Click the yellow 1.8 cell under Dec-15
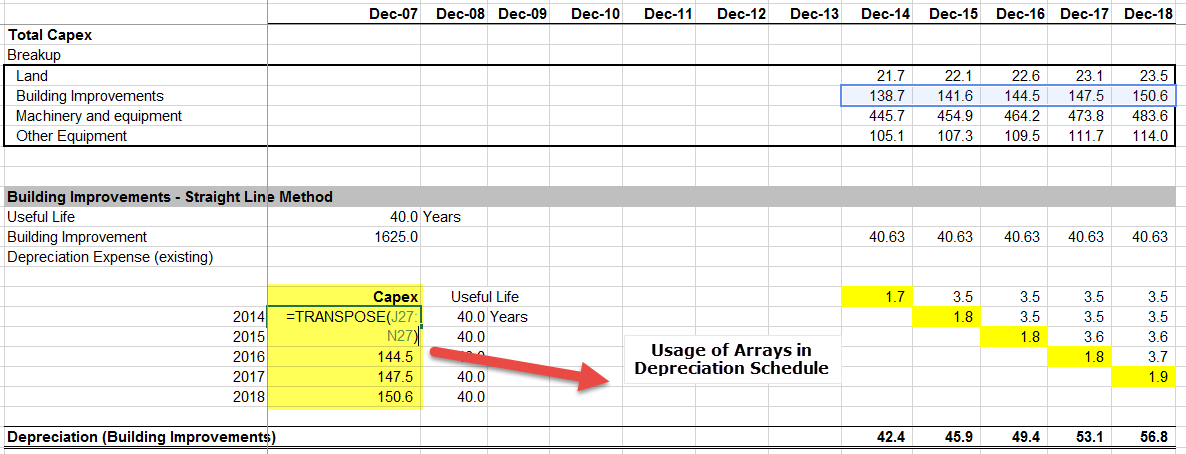 click(947, 317)
